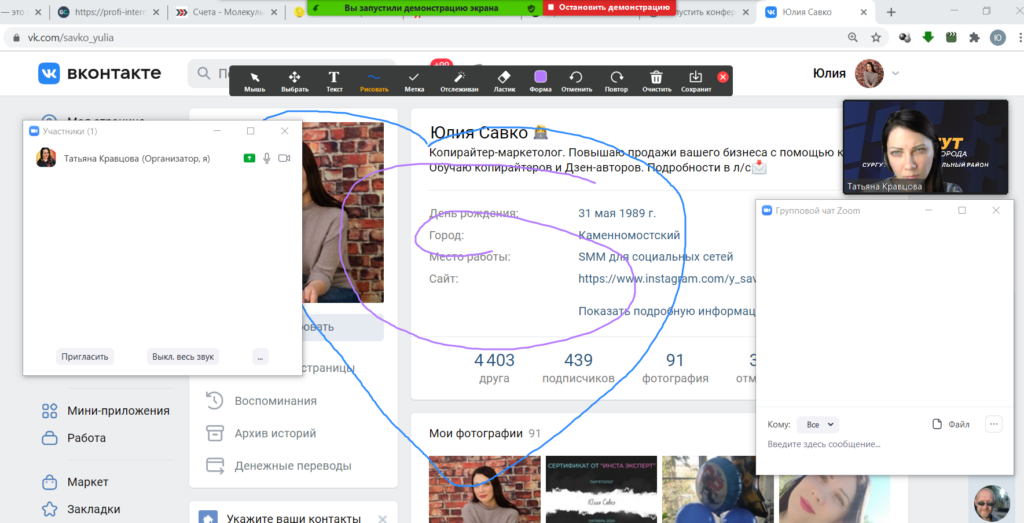This screenshot has height=523, width=1024.
Task: Open city link Каменномостский
Action: (629, 235)
